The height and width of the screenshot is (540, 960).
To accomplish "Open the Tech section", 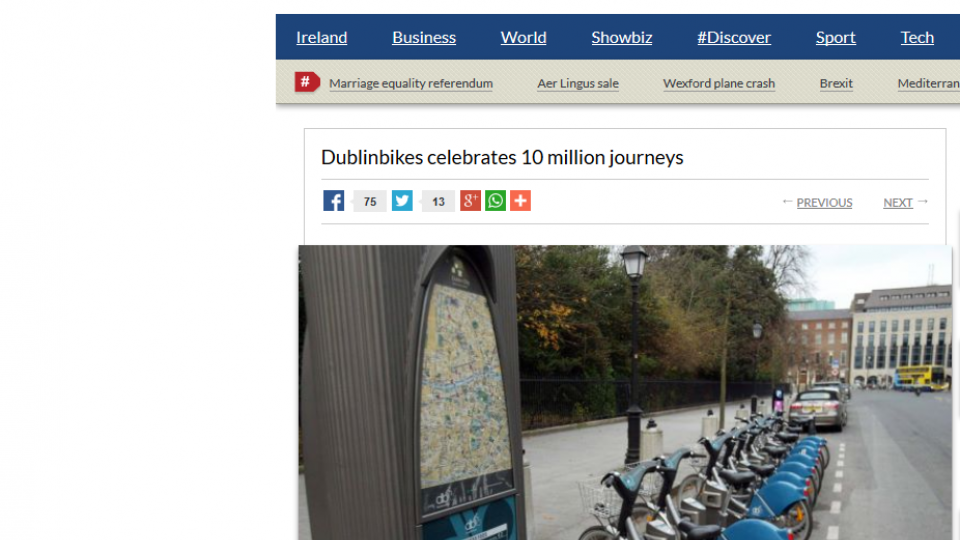I will (917, 37).
